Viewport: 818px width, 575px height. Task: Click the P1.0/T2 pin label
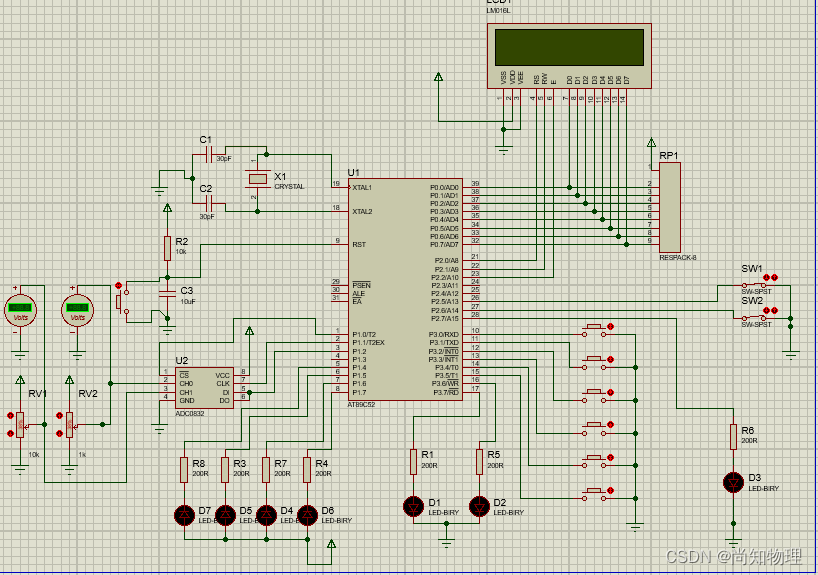pyautogui.click(x=364, y=334)
